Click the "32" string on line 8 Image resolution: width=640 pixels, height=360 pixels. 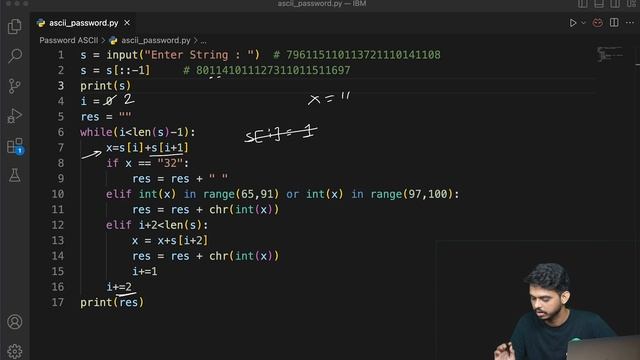170,163
